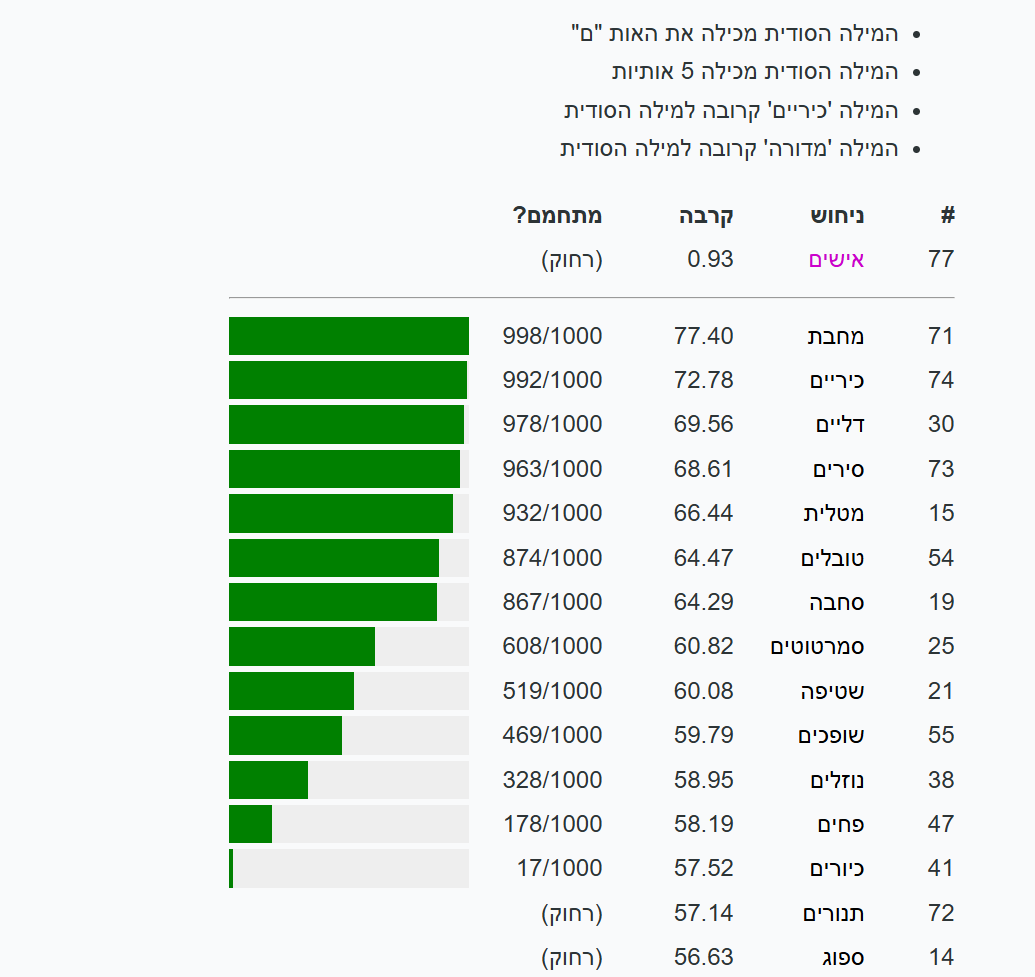
Task: Click the guess word 'שופכים'
Action: pos(831,735)
